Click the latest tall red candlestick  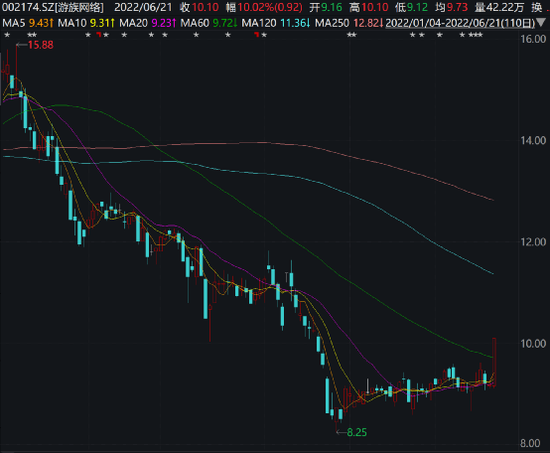(494, 362)
